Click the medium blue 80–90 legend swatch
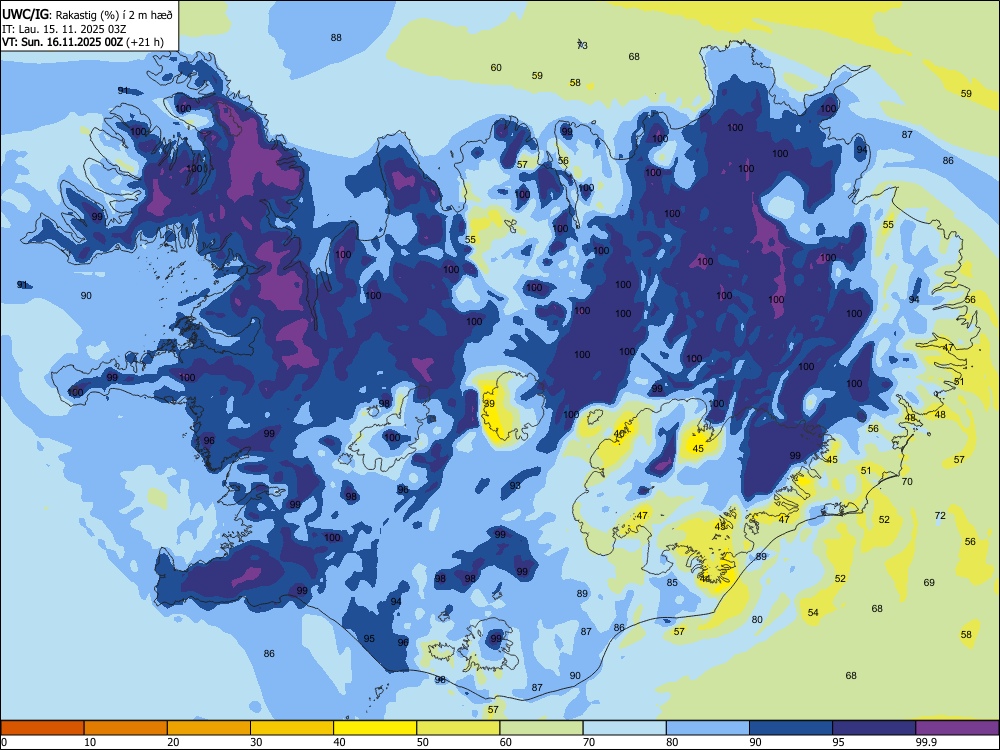This screenshot has height=750, width=1000. coord(708,728)
